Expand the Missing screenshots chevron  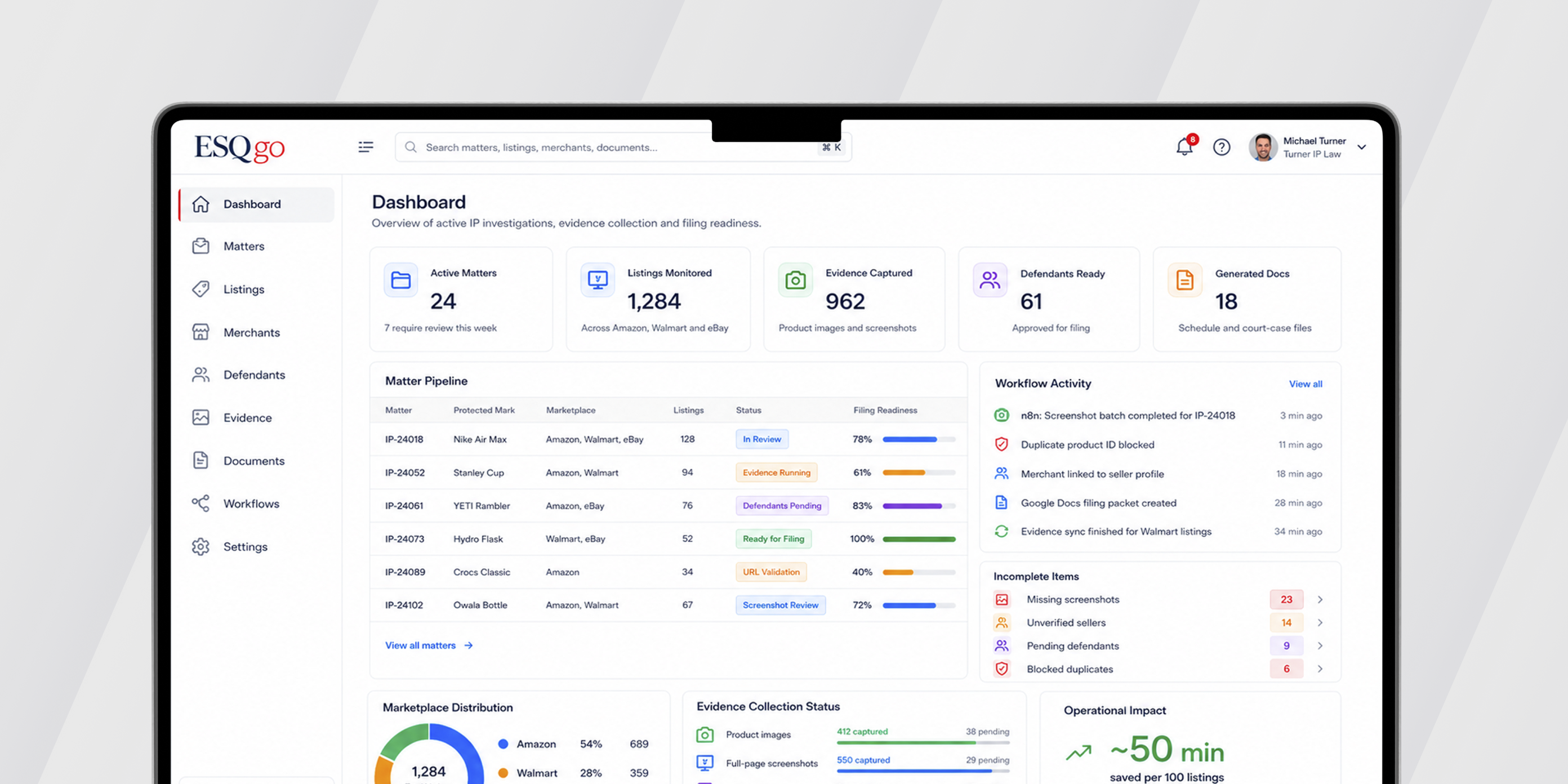1320,600
